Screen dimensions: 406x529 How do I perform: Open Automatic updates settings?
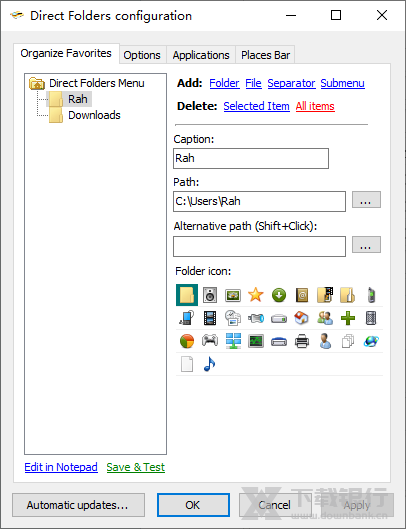(78, 505)
